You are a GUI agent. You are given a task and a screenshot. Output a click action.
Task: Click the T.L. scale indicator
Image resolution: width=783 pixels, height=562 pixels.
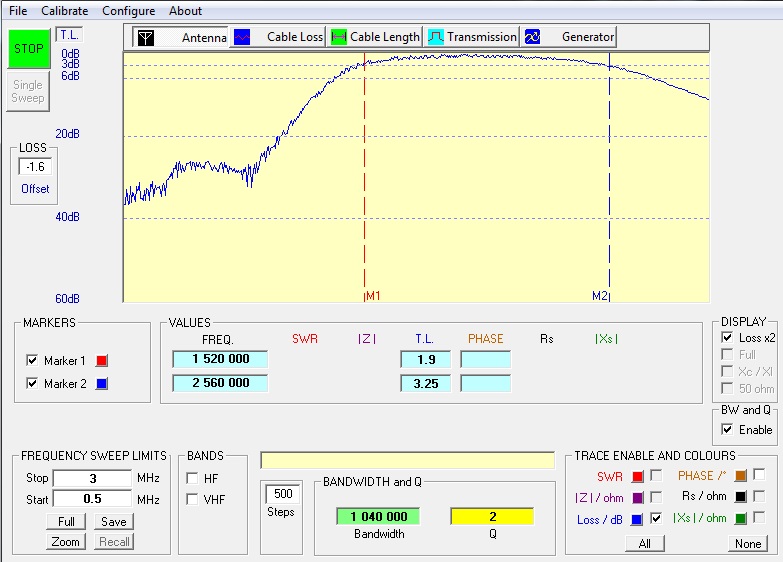click(x=69, y=35)
